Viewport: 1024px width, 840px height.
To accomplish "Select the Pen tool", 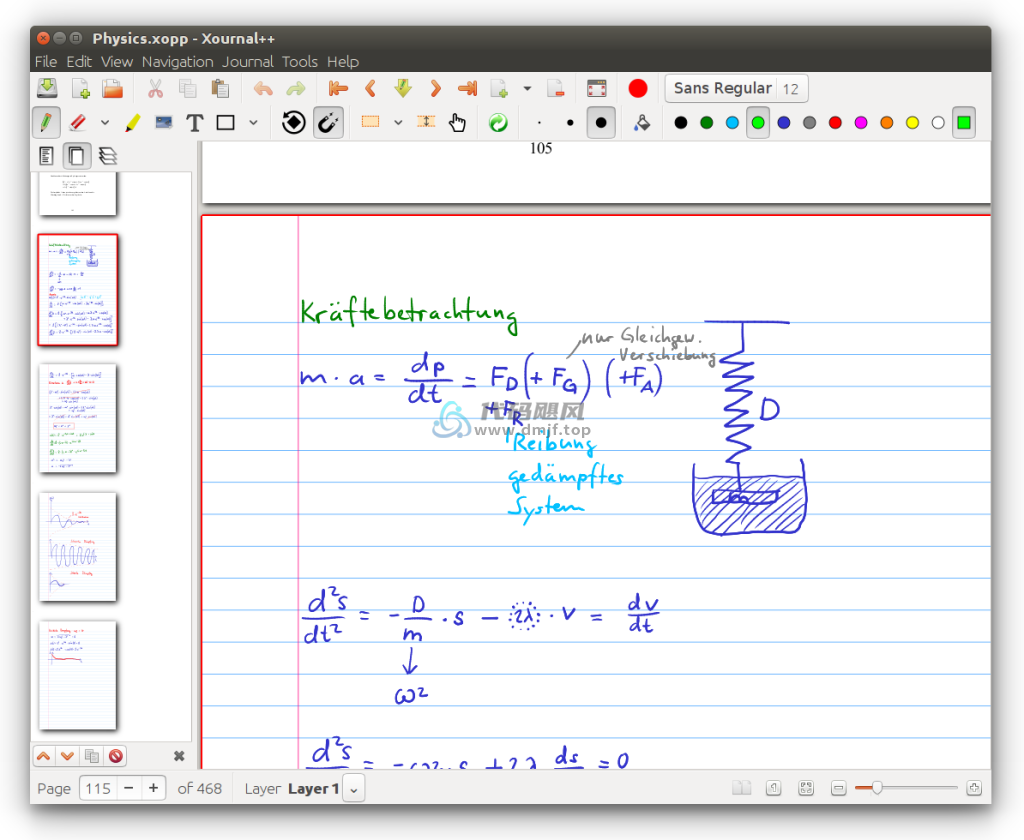I will coord(46,123).
